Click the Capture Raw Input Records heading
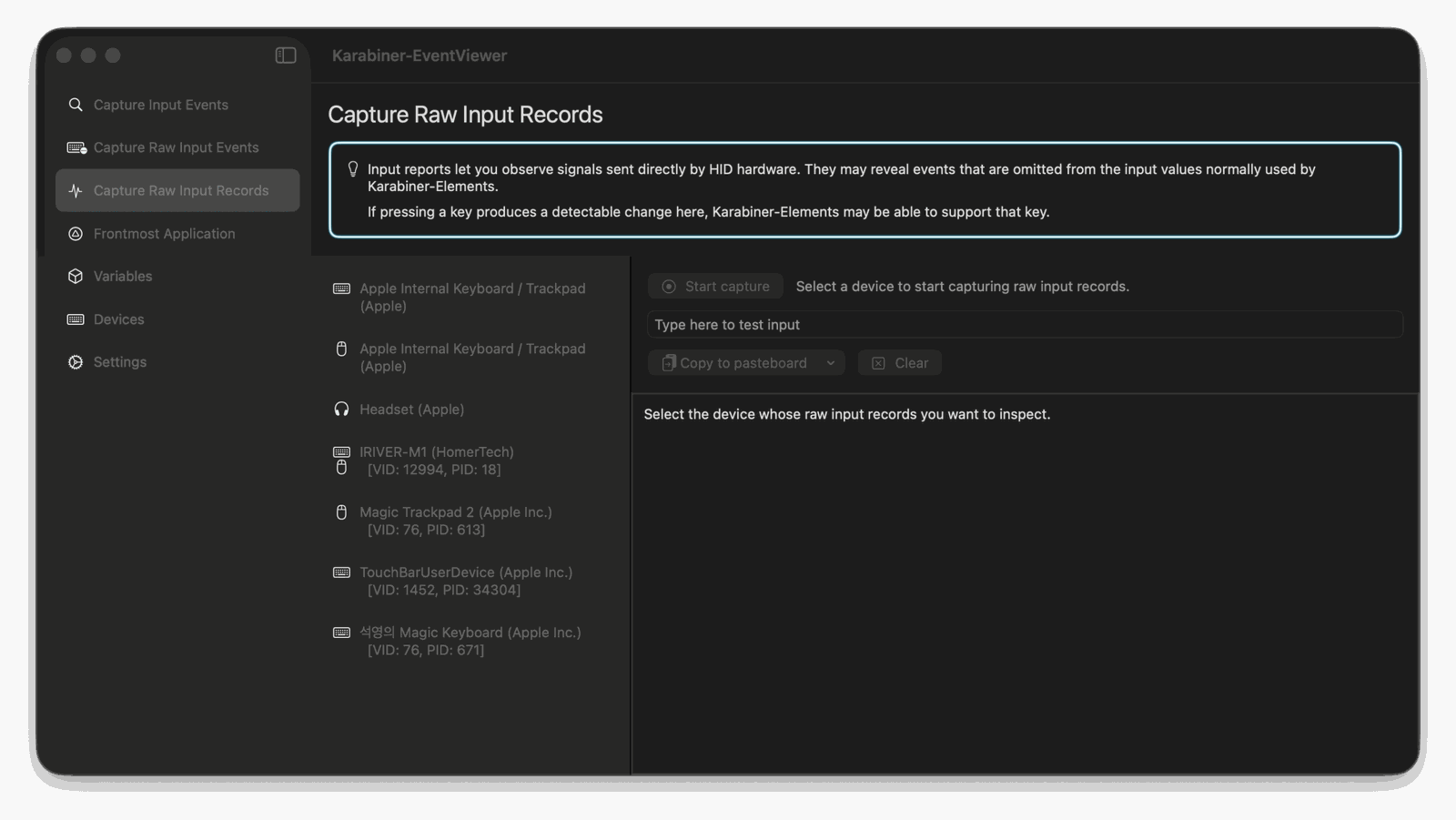Image resolution: width=1456 pixels, height=820 pixels. [x=465, y=115]
